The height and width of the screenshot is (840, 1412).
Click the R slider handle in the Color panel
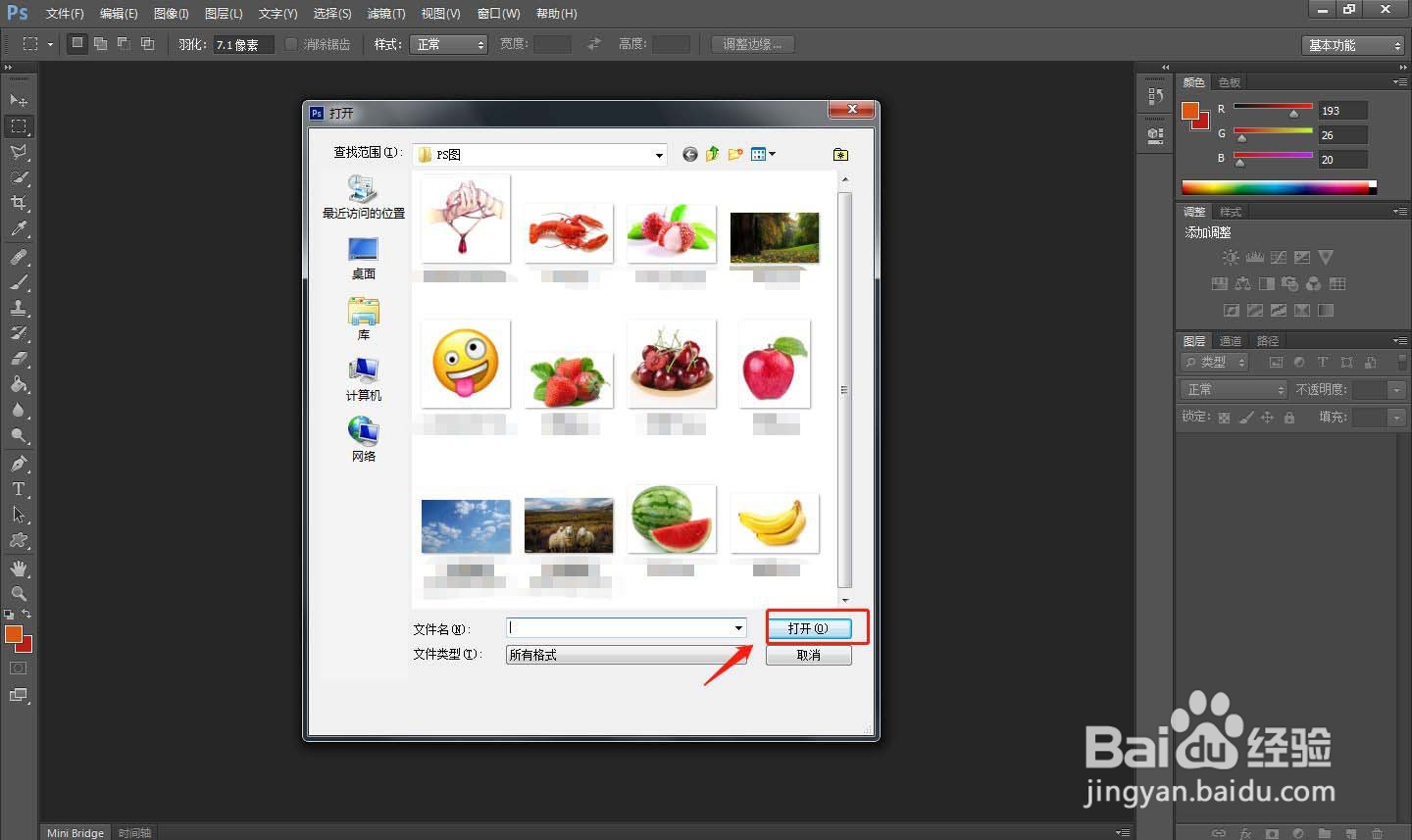coord(1293,114)
